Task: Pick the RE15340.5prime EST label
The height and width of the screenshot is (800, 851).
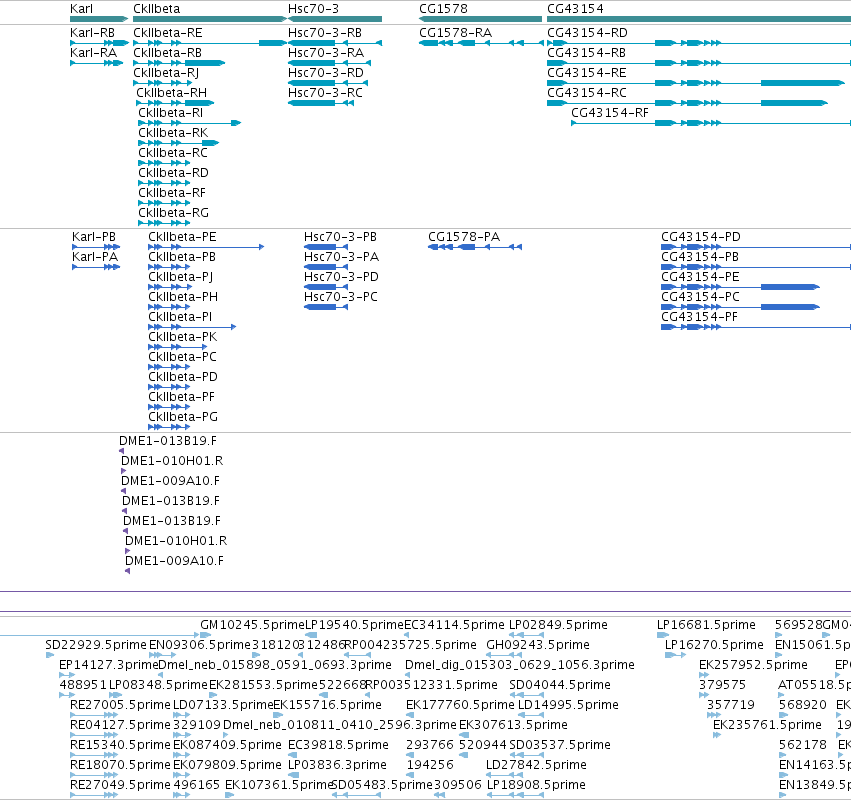Action: click(120, 745)
